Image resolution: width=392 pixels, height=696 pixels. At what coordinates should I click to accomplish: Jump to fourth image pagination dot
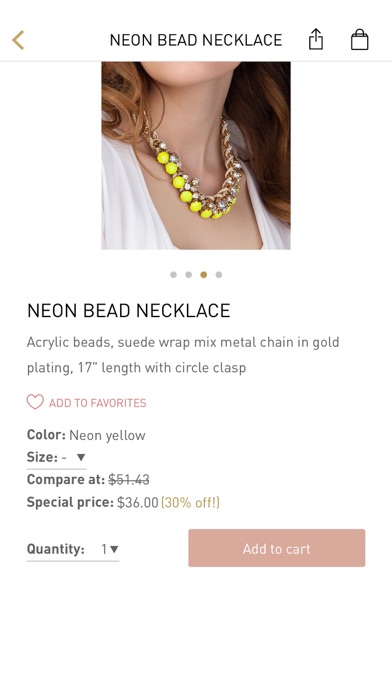point(219,275)
